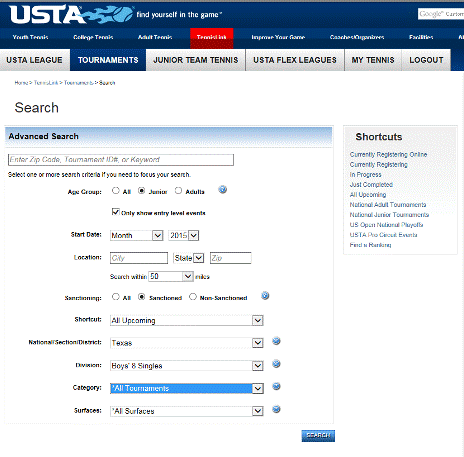This screenshot has width=464, height=457.
Task: Open US Open National Playoffs link
Action: (386, 225)
